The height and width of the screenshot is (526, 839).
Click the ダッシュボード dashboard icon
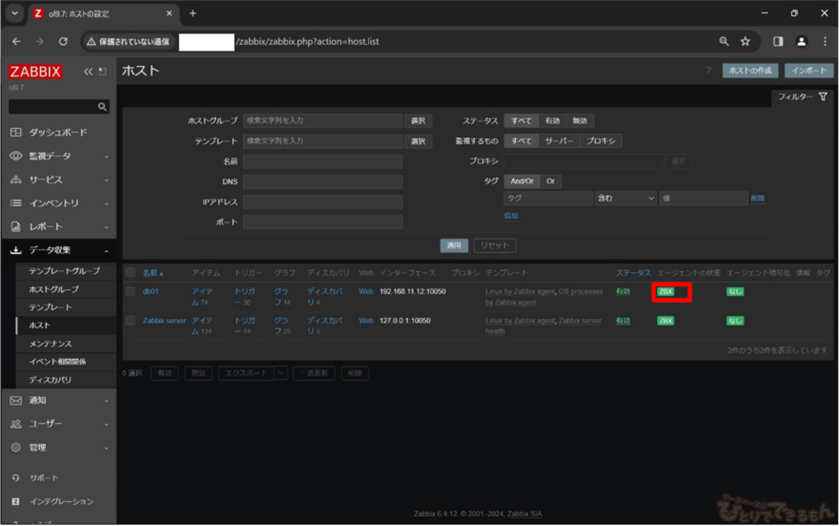(16, 132)
